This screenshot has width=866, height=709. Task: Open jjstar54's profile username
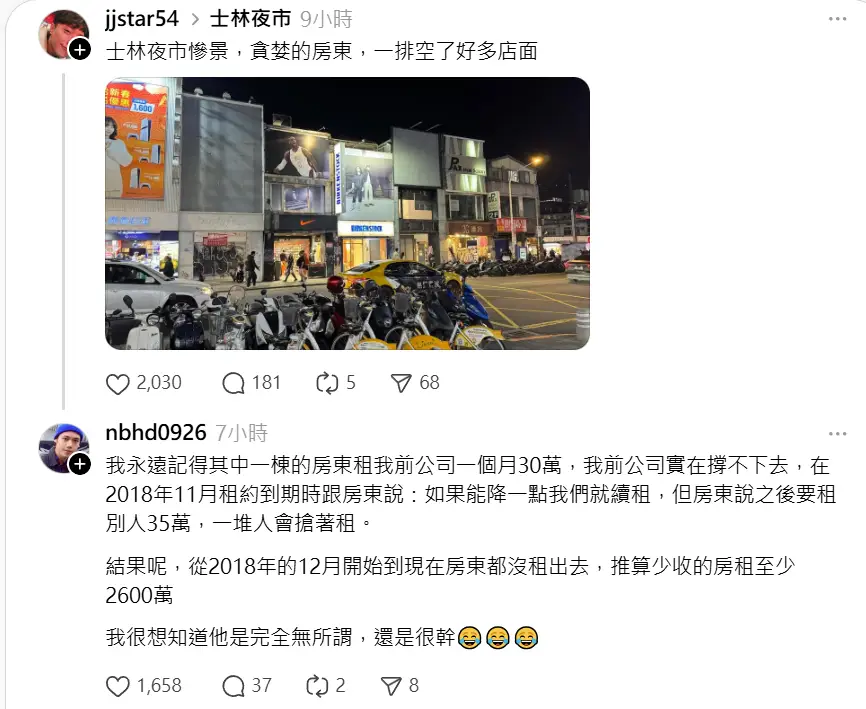tap(142, 19)
